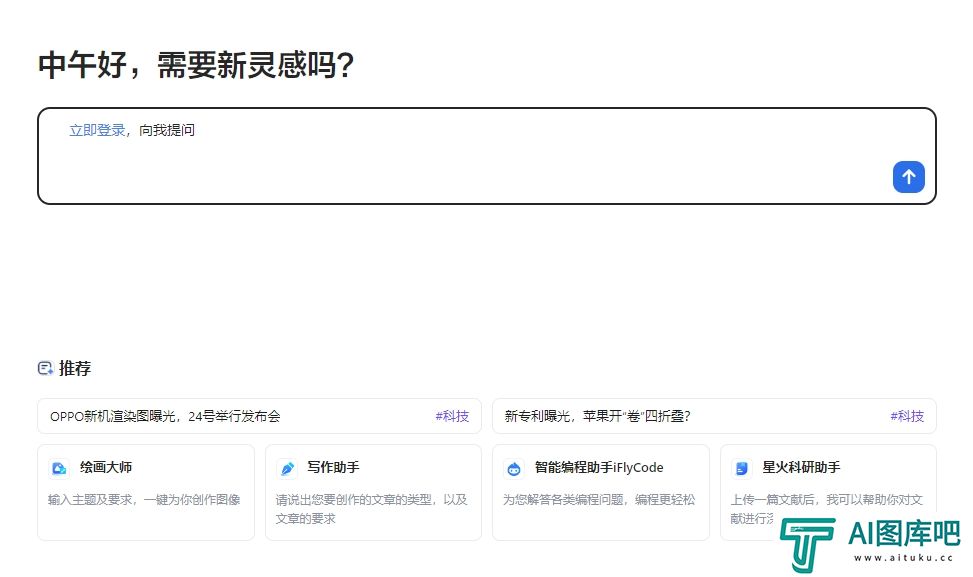Click the 中午好，需要新灵感吗? greeting heading
This screenshot has width=973, height=577.
tap(196, 65)
